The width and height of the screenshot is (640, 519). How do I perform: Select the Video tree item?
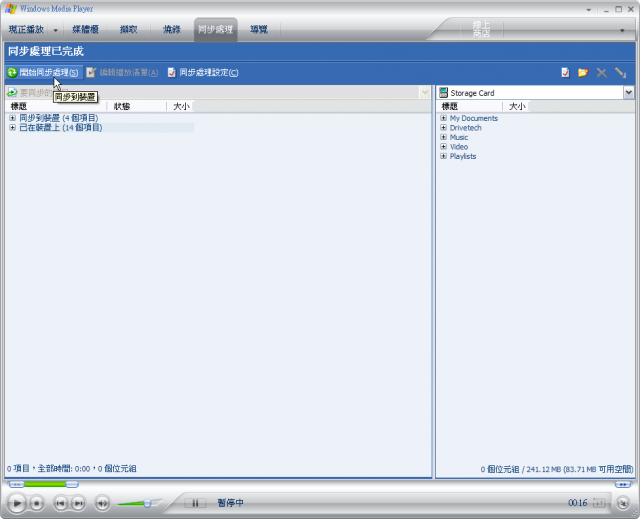[x=459, y=146]
